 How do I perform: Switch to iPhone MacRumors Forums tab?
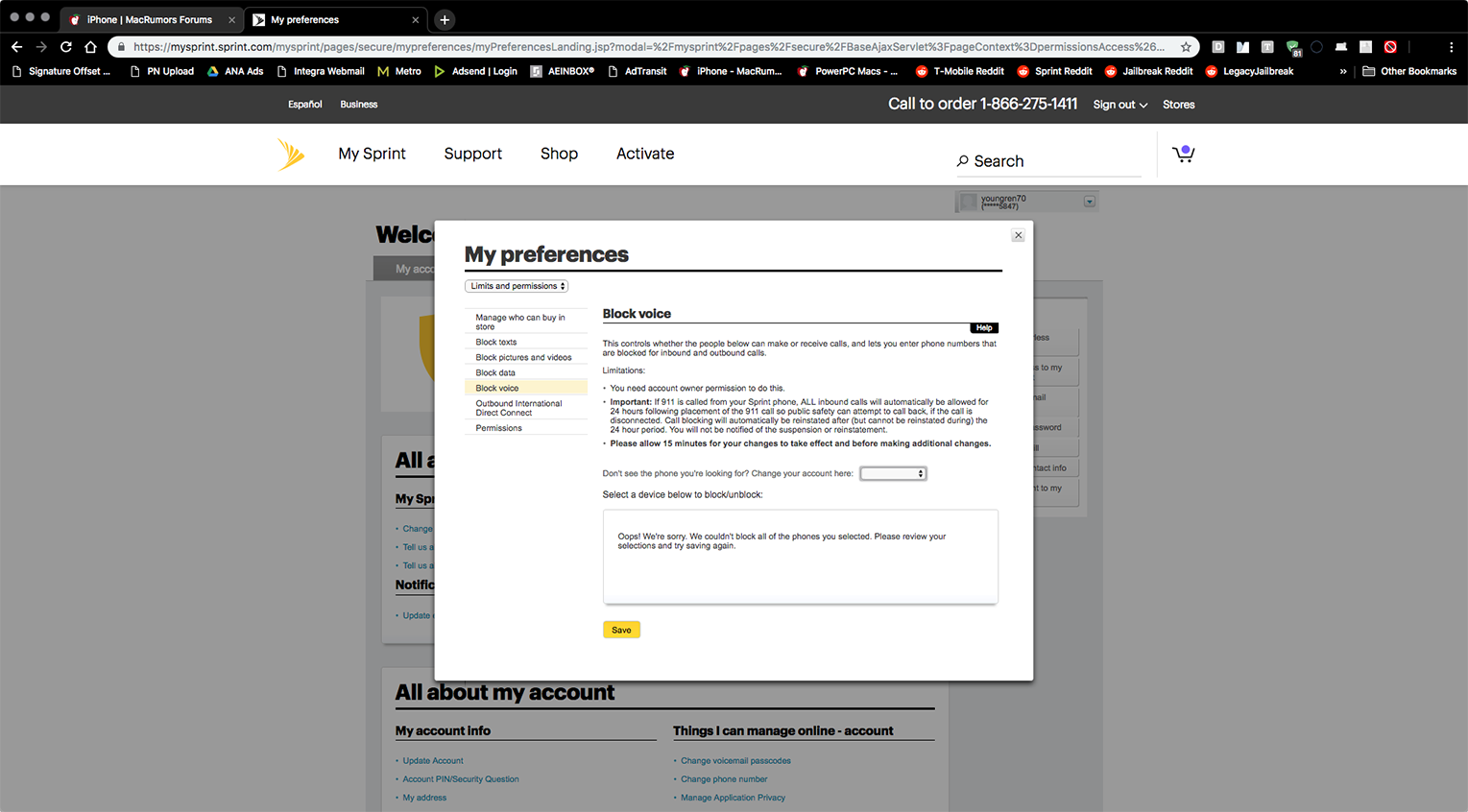coord(150,19)
